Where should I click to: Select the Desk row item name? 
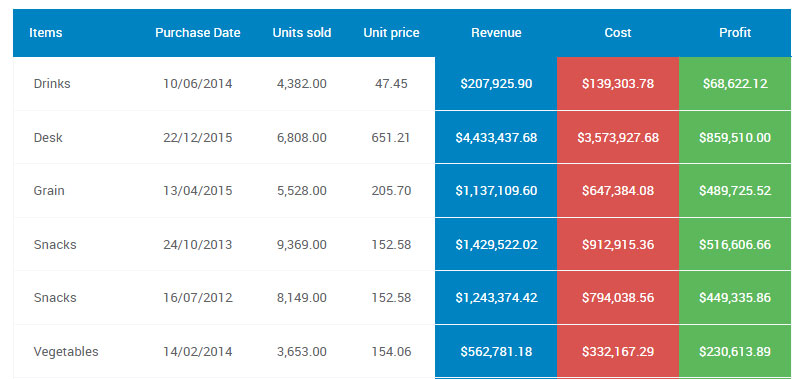click(48, 138)
